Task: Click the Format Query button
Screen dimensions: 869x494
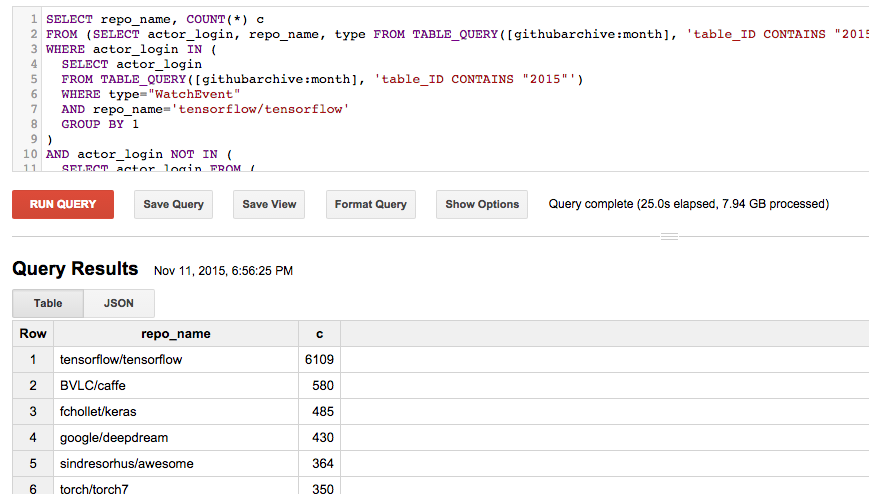Action: tap(371, 204)
